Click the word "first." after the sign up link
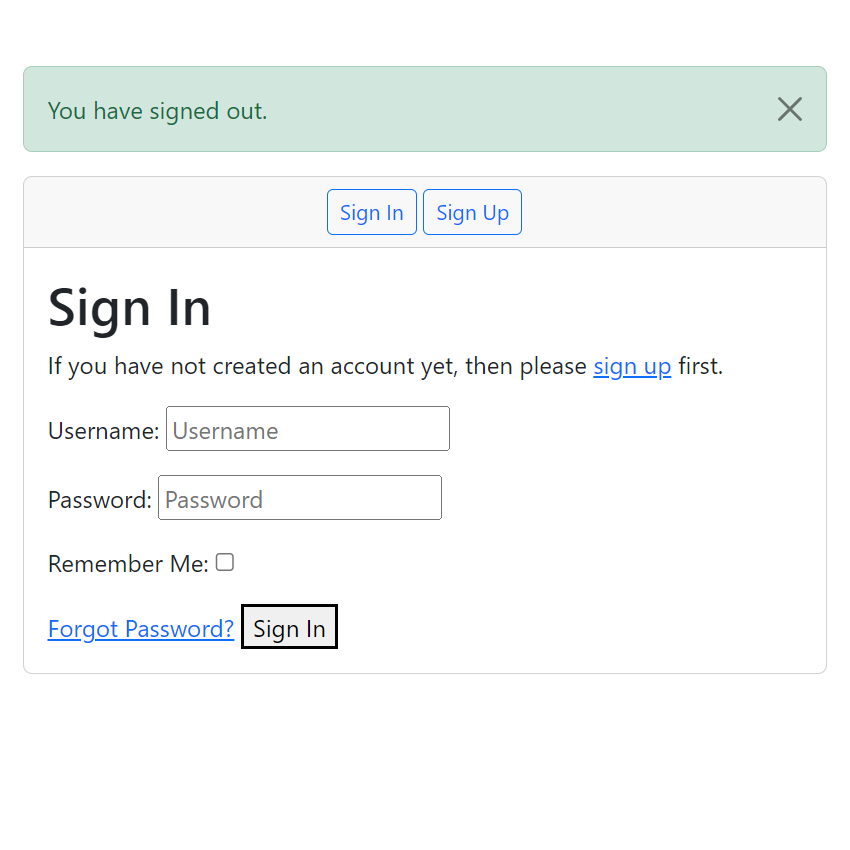This screenshot has height=850, width=850. tap(700, 367)
